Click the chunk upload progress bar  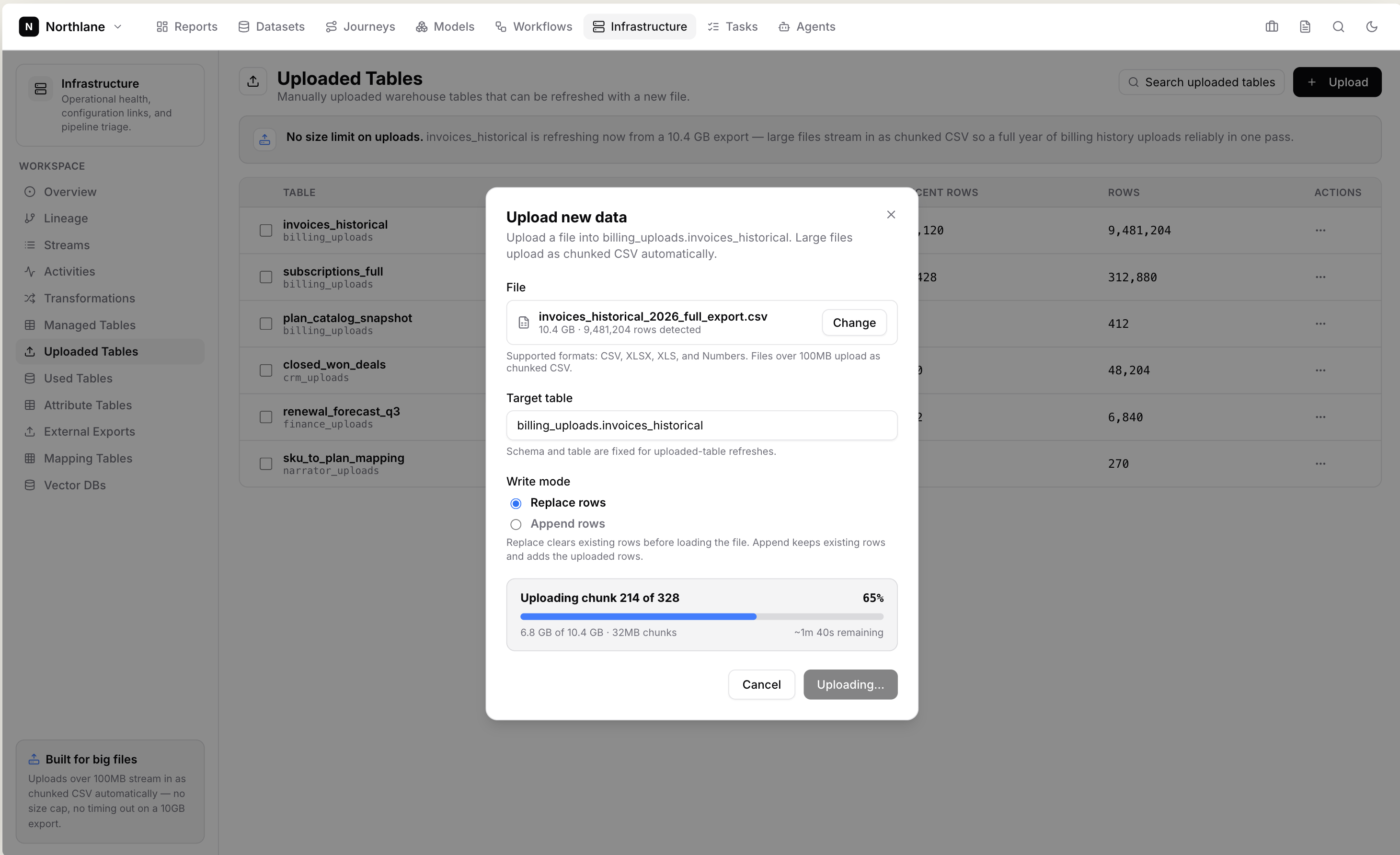tap(702, 616)
